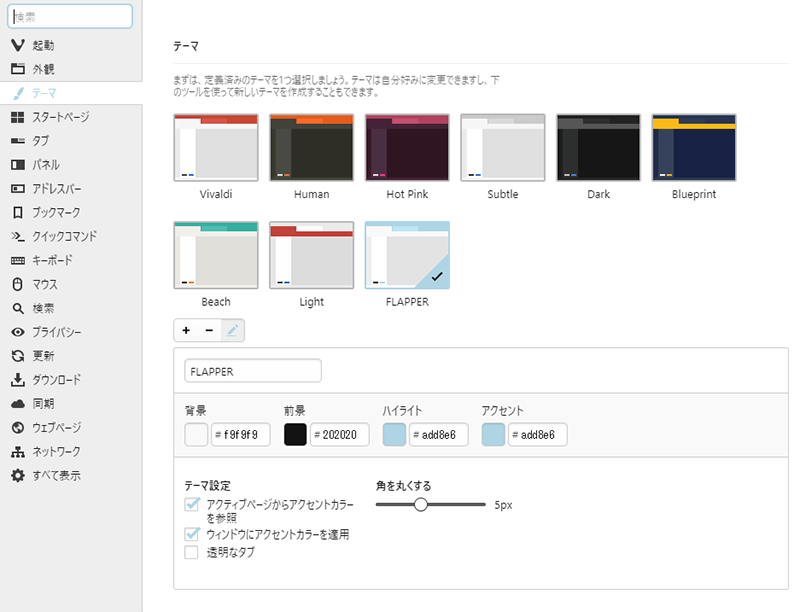Image resolution: width=800 pixels, height=612 pixels.
Task: Click the 検索 search field in sidebar
Action: pyautogui.click(x=70, y=16)
